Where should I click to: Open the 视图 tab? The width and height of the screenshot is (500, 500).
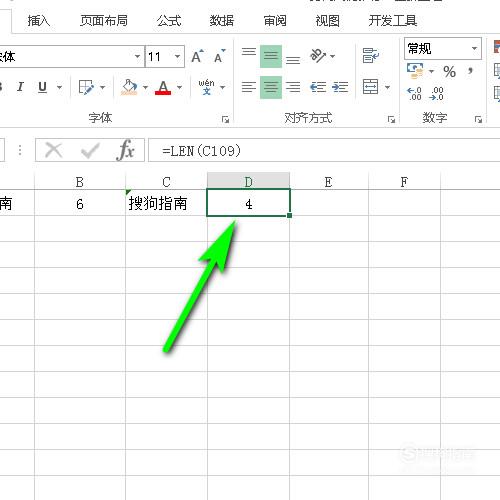(327, 21)
